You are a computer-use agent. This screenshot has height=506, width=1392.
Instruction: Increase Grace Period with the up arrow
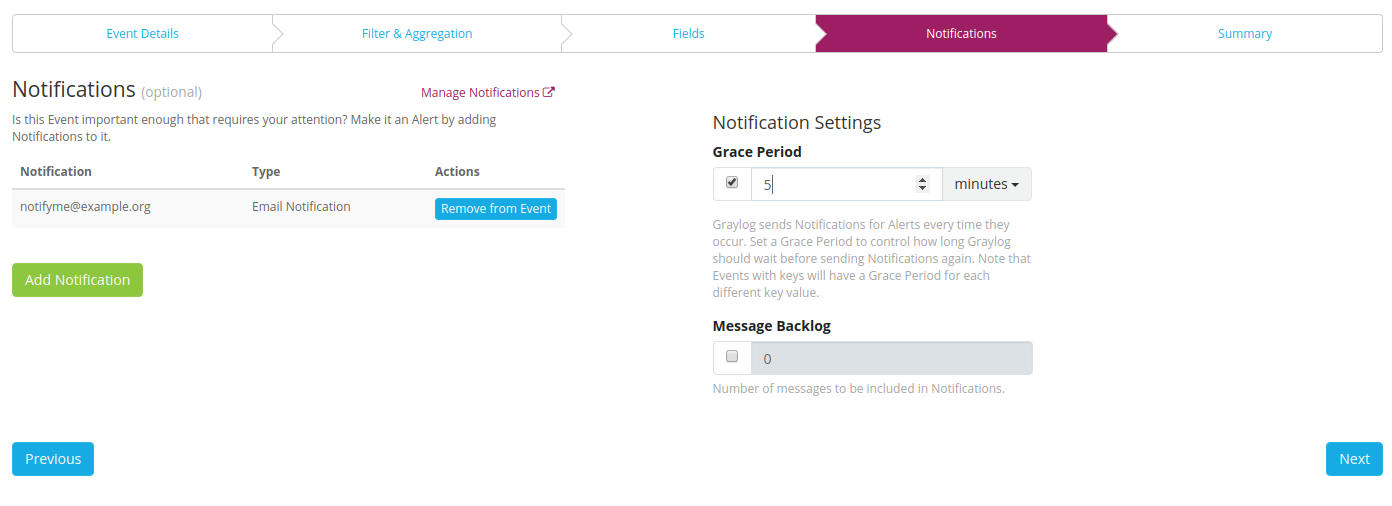[922, 180]
